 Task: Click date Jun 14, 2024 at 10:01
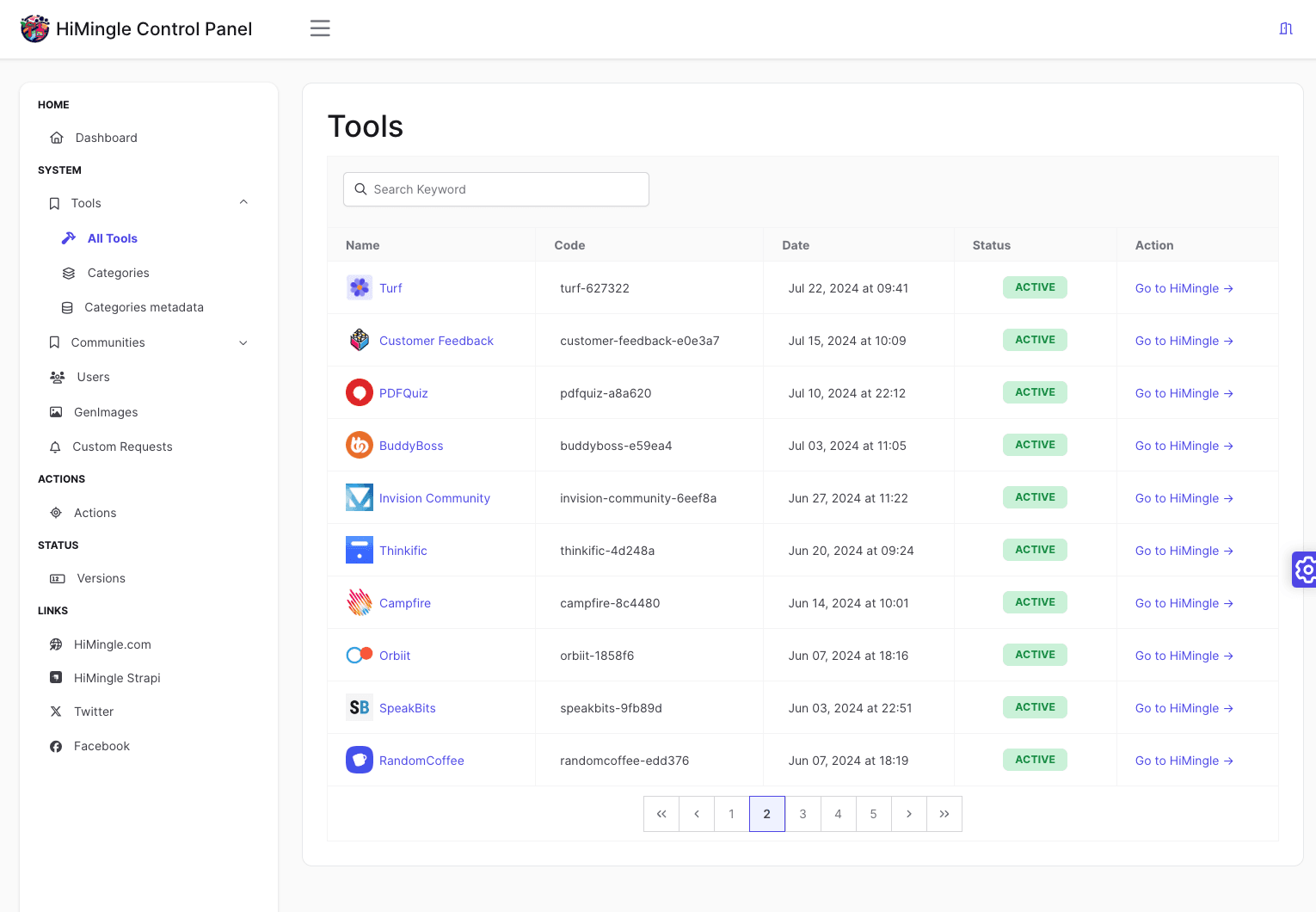pyautogui.click(x=848, y=603)
